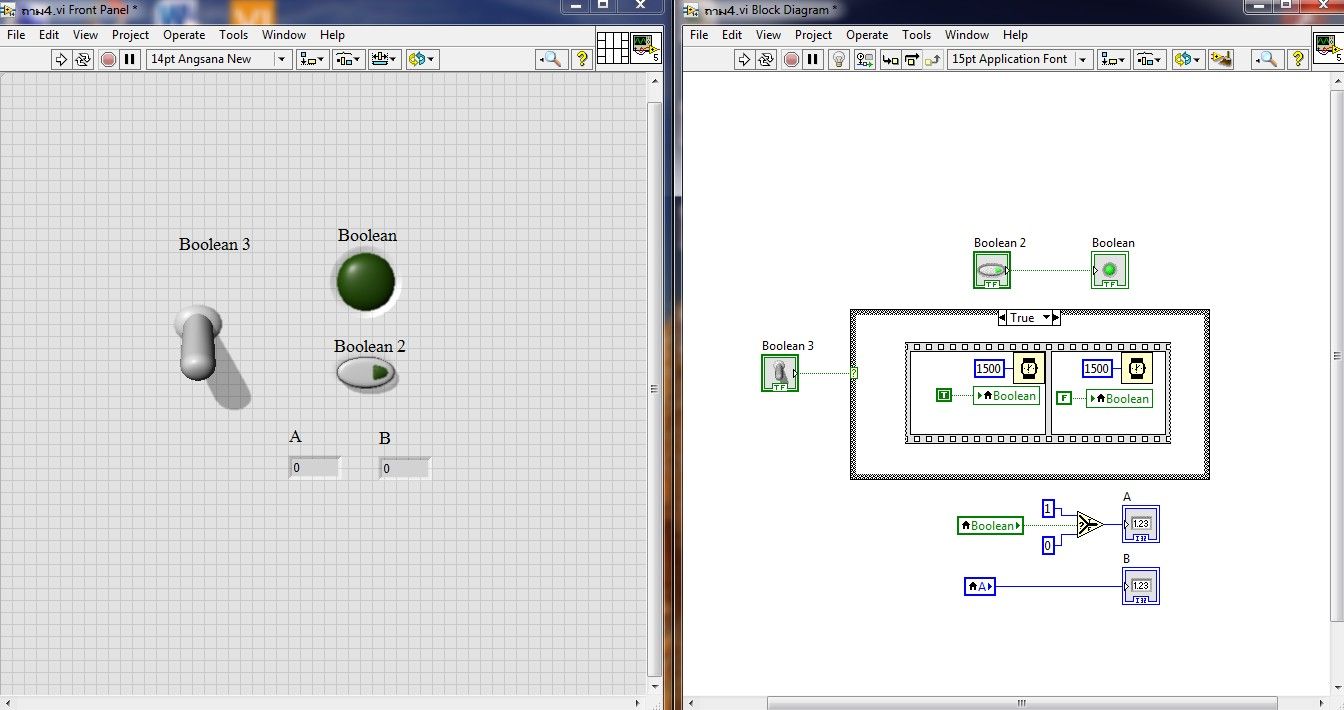
Task: Select the Boolean 2 terminal in diagram
Action: (x=992, y=270)
